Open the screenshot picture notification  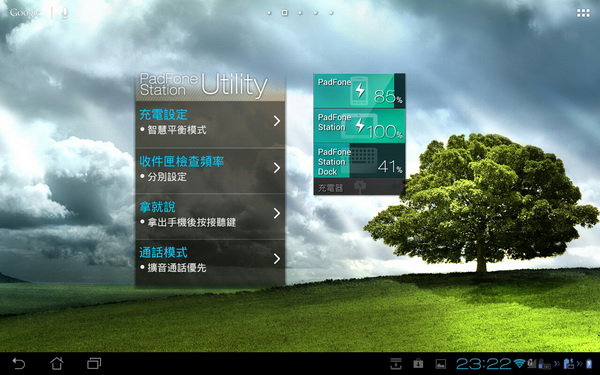[441, 364]
